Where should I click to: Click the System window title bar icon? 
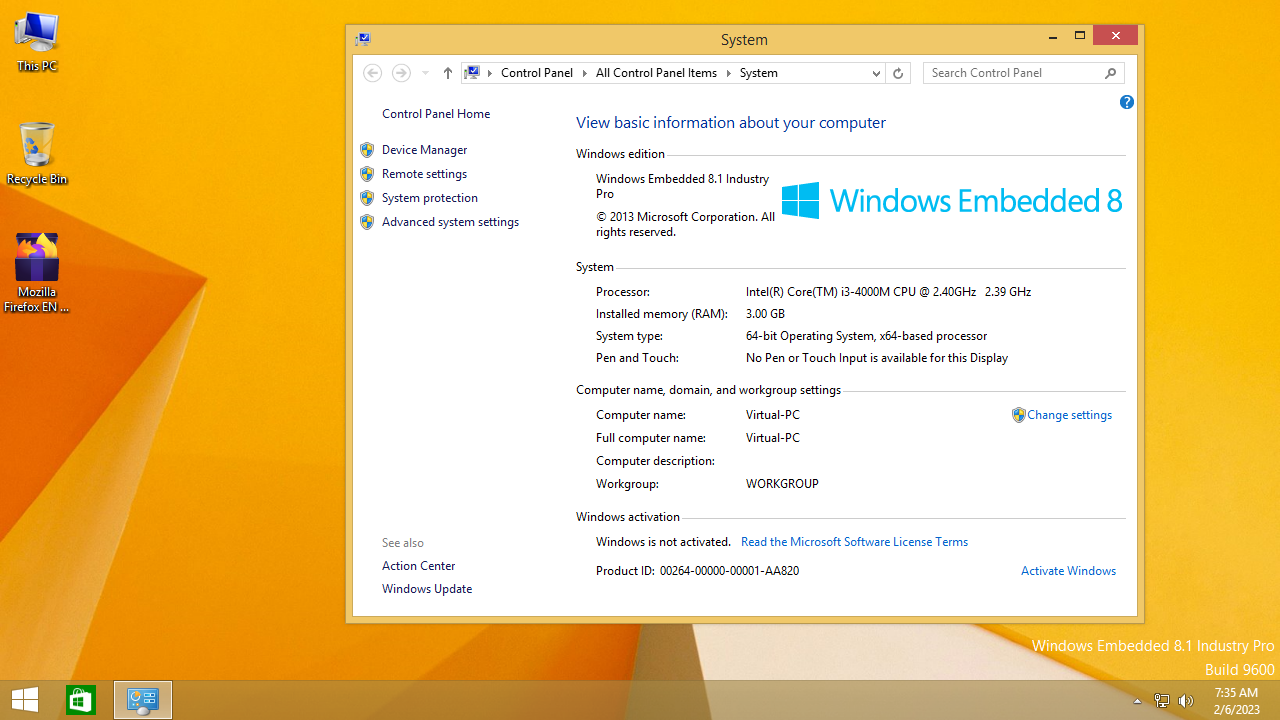363,39
